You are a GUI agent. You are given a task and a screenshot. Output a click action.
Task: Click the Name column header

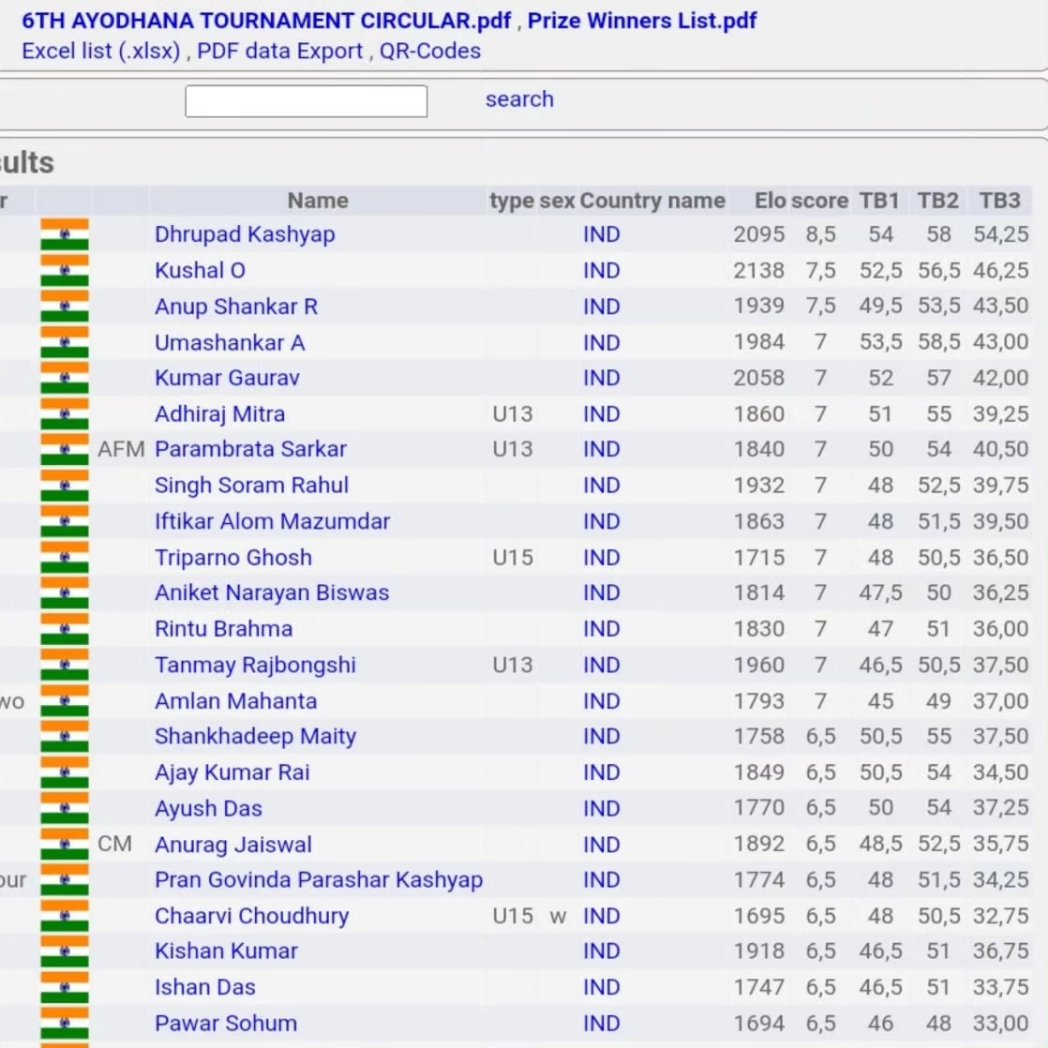click(x=317, y=201)
